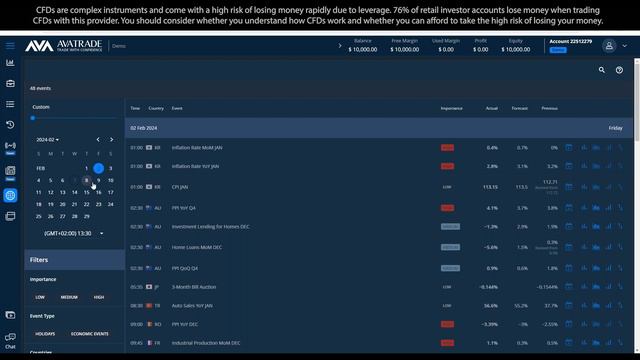Image resolution: width=640 pixels, height=360 pixels.
Task: Toggle the MEDIUM importance filter
Action: (69, 297)
